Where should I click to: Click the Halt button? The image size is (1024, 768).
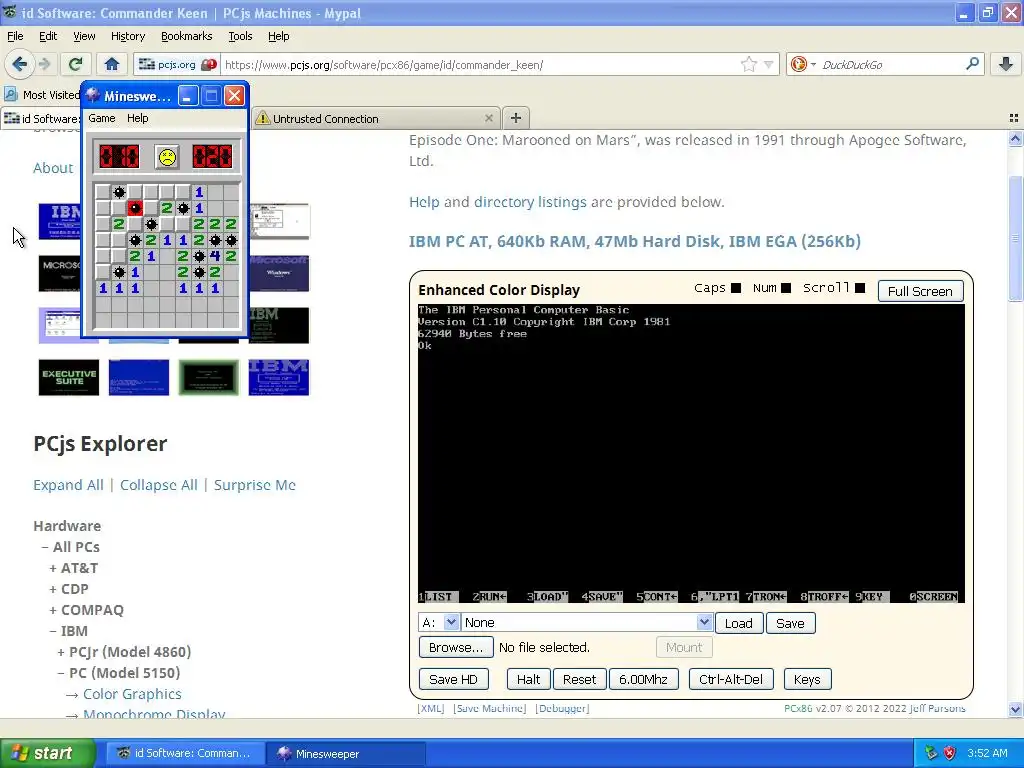click(x=528, y=679)
